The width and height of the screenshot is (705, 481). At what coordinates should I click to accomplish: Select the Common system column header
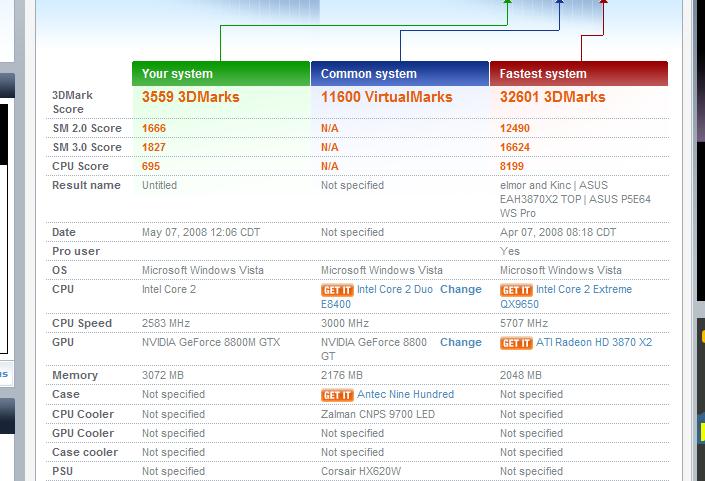[x=400, y=73]
